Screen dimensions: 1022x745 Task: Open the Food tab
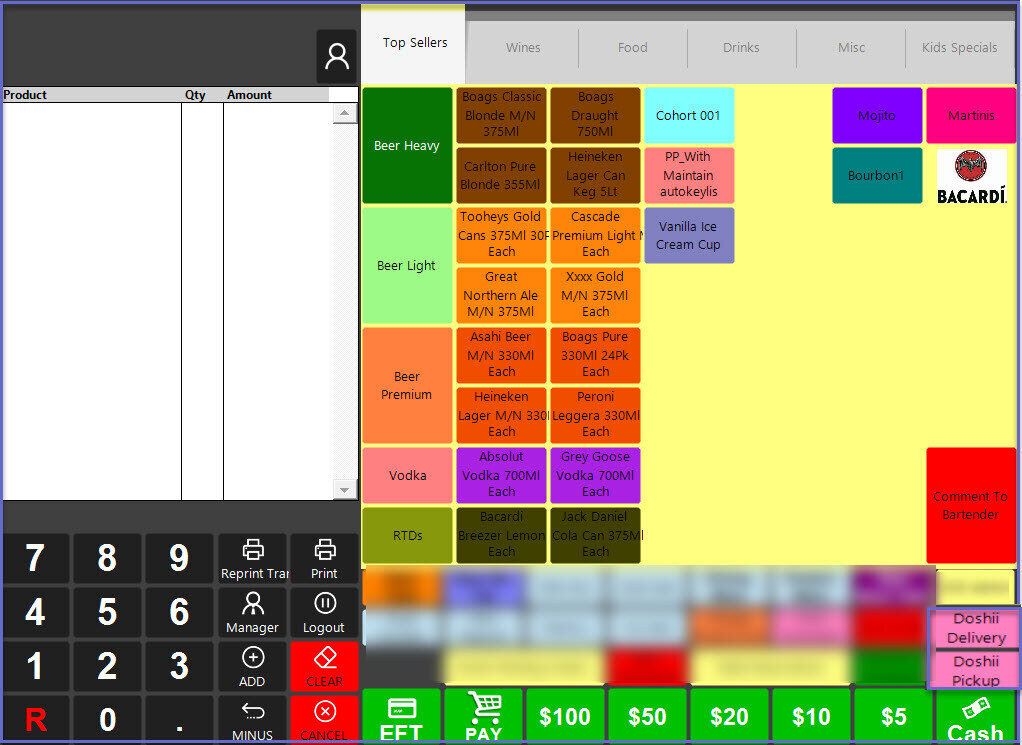632,48
